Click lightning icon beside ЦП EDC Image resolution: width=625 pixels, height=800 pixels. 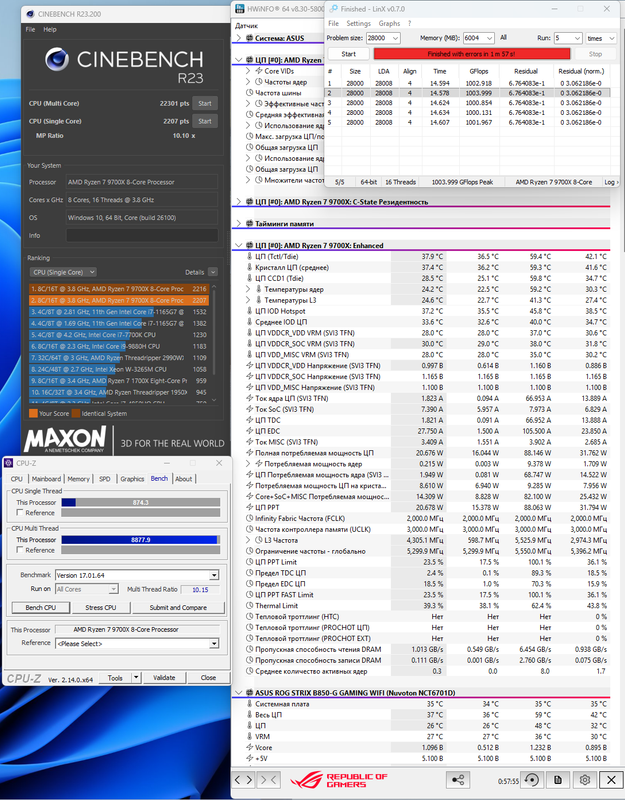pyautogui.click(x=249, y=431)
